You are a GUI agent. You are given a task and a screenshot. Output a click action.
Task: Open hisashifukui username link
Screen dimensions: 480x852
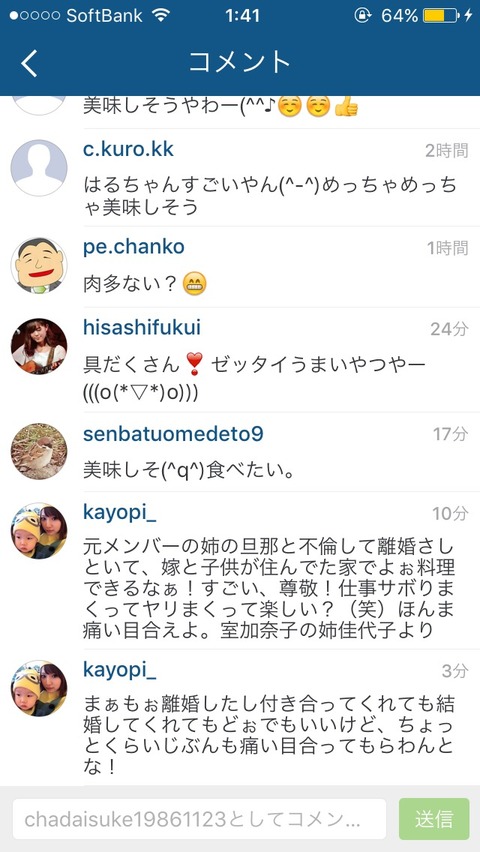[x=142, y=328]
